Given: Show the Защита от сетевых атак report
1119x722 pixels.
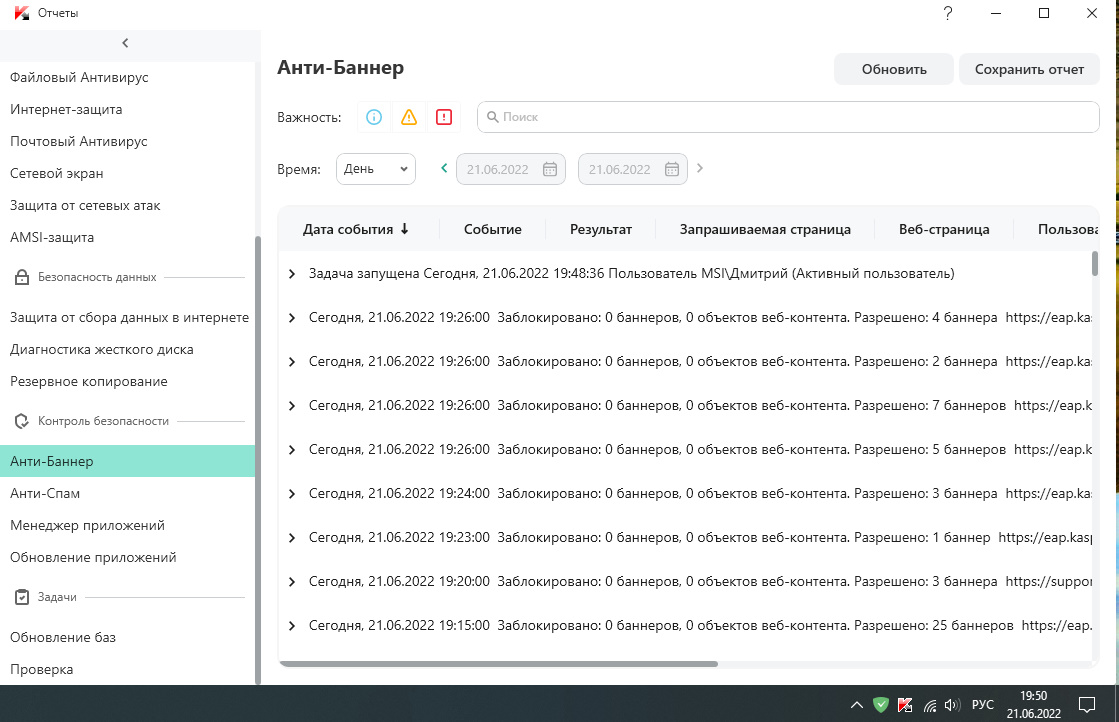Looking at the screenshot, I should (85, 205).
